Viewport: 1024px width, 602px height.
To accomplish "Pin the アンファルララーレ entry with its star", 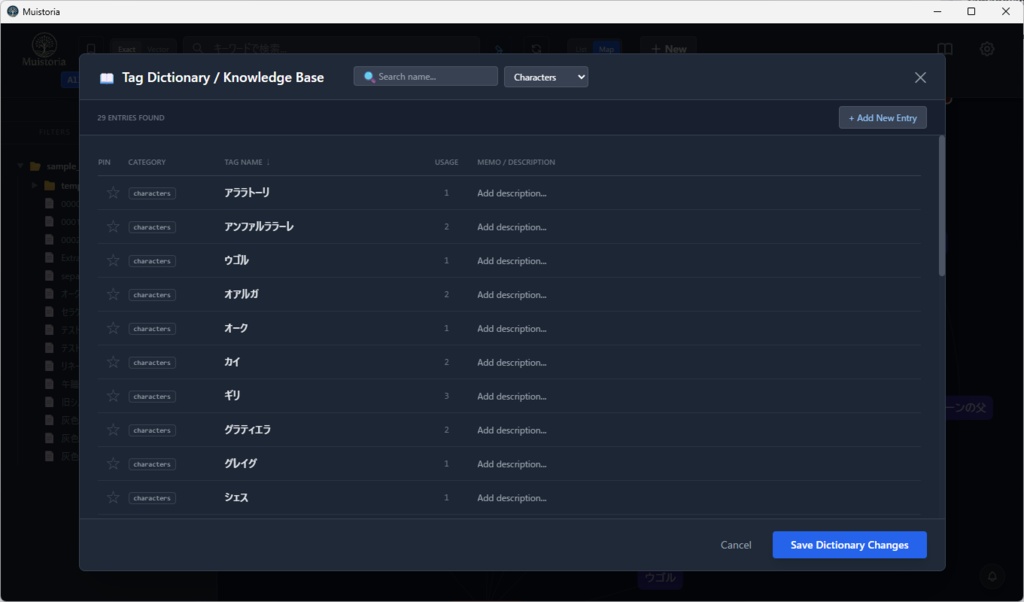I will click(x=113, y=227).
